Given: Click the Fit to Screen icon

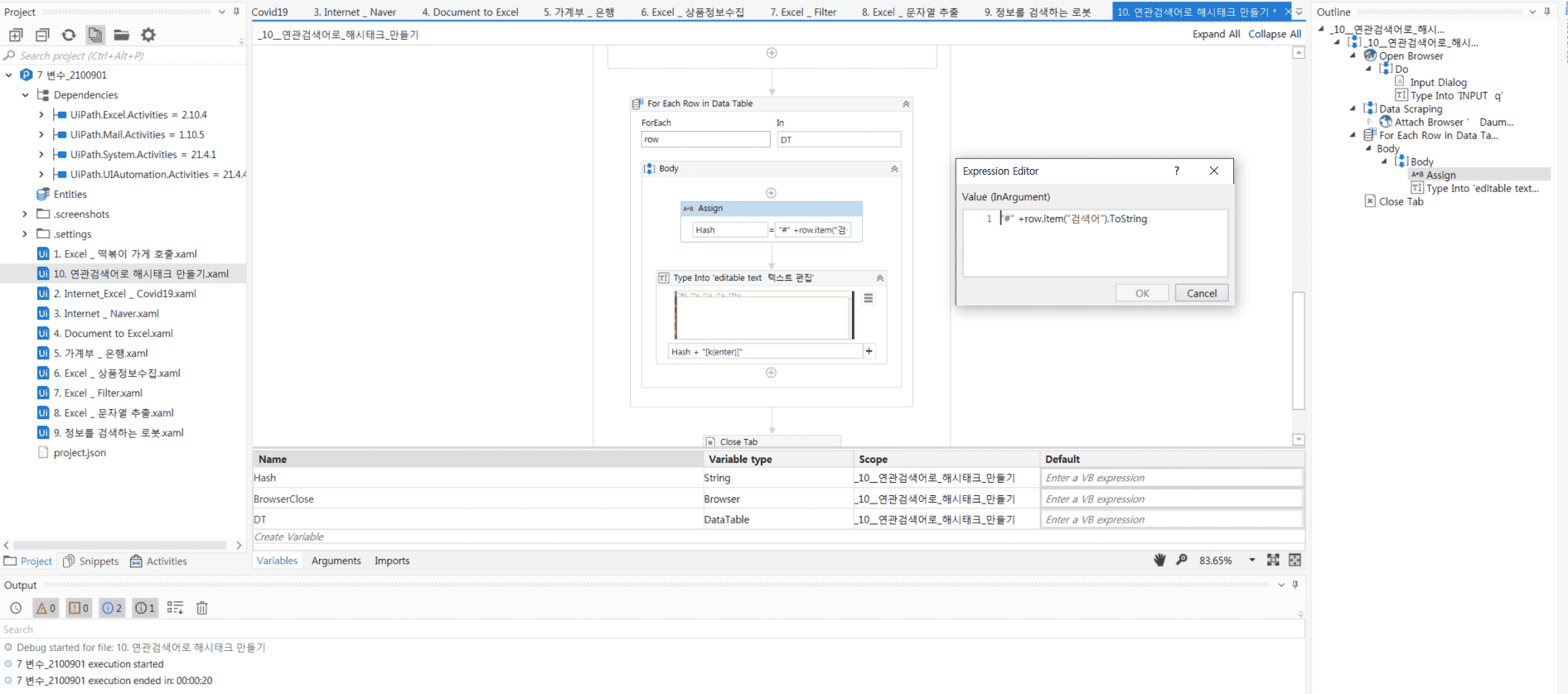Looking at the screenshot, I should coord(1273,561).
